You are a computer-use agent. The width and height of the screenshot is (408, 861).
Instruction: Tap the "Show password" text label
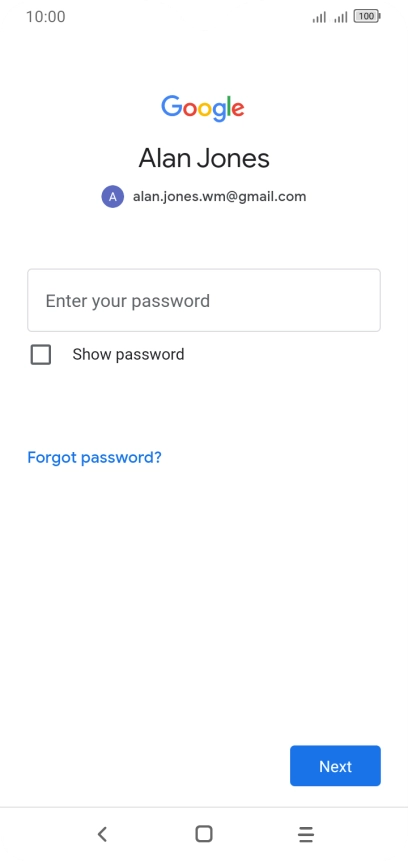[x=128, y=355]
